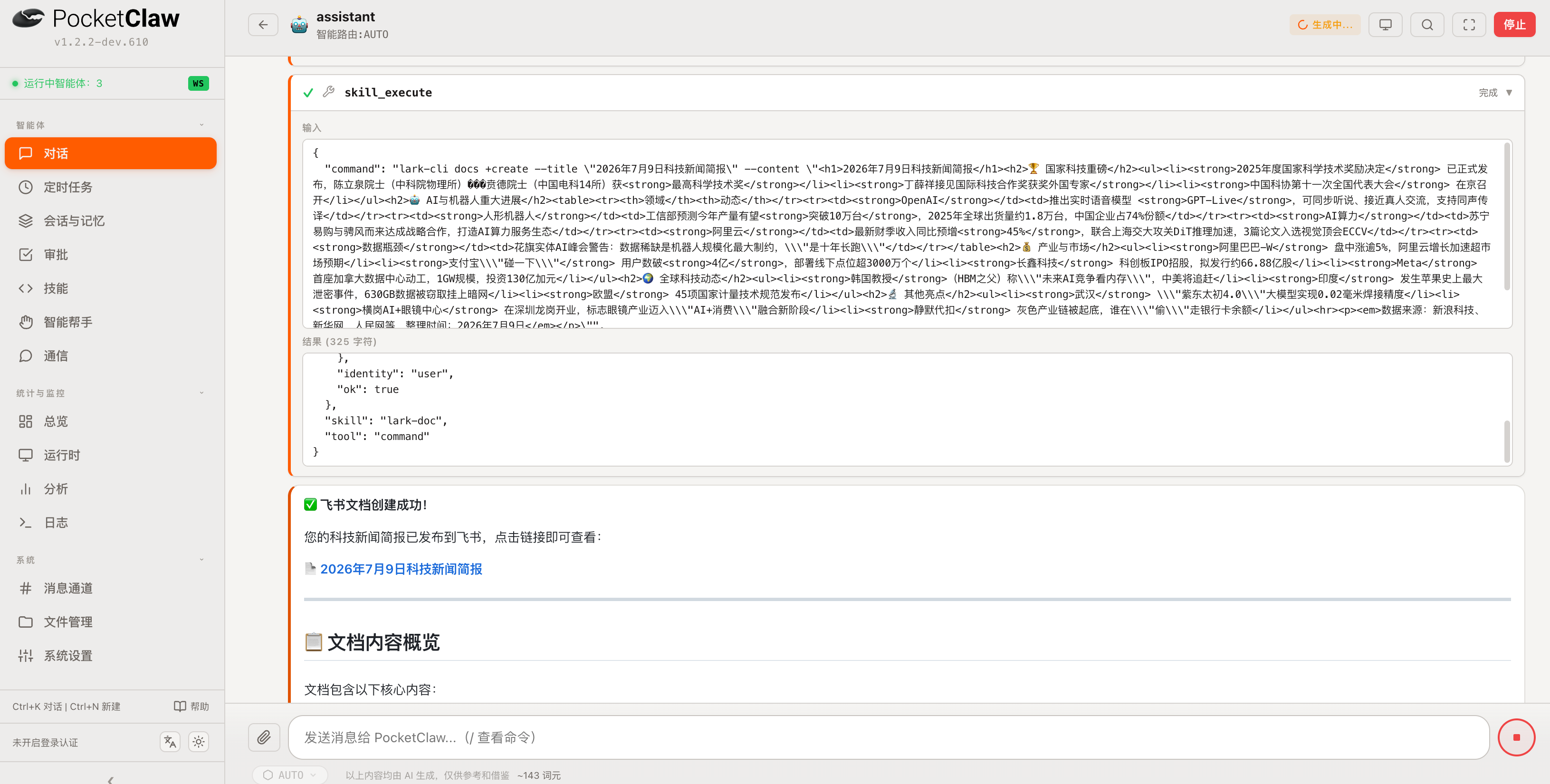
Task: Click the v1.2.2-dev.610 version text
Action: point(101,41)
